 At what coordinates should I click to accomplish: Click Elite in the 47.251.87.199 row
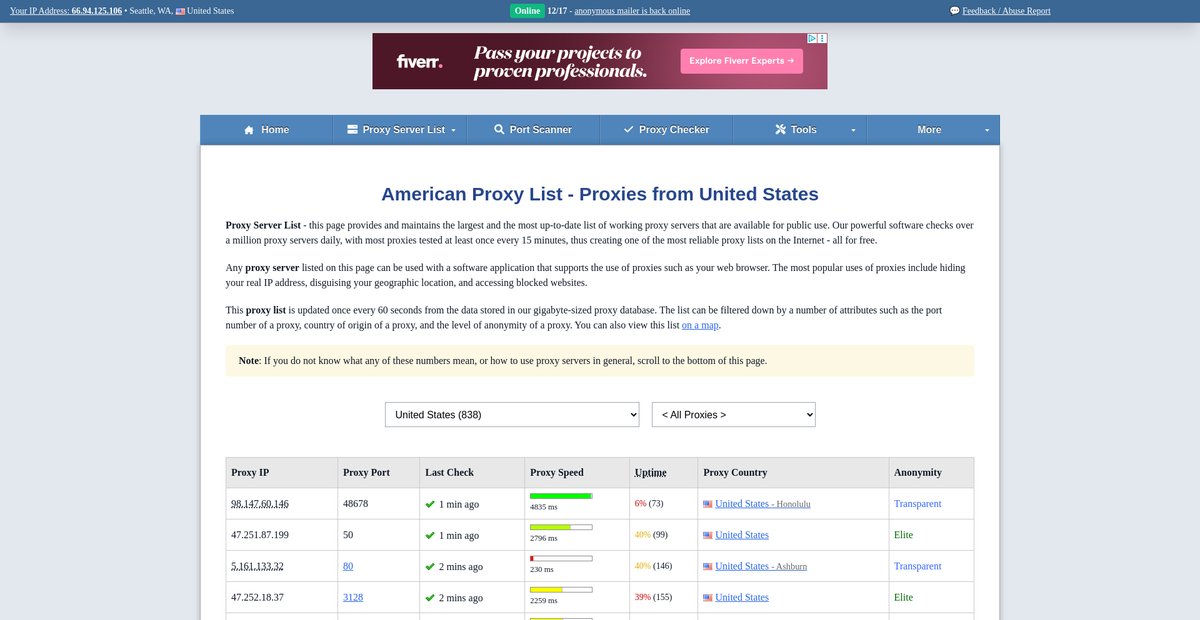point(903,535)
